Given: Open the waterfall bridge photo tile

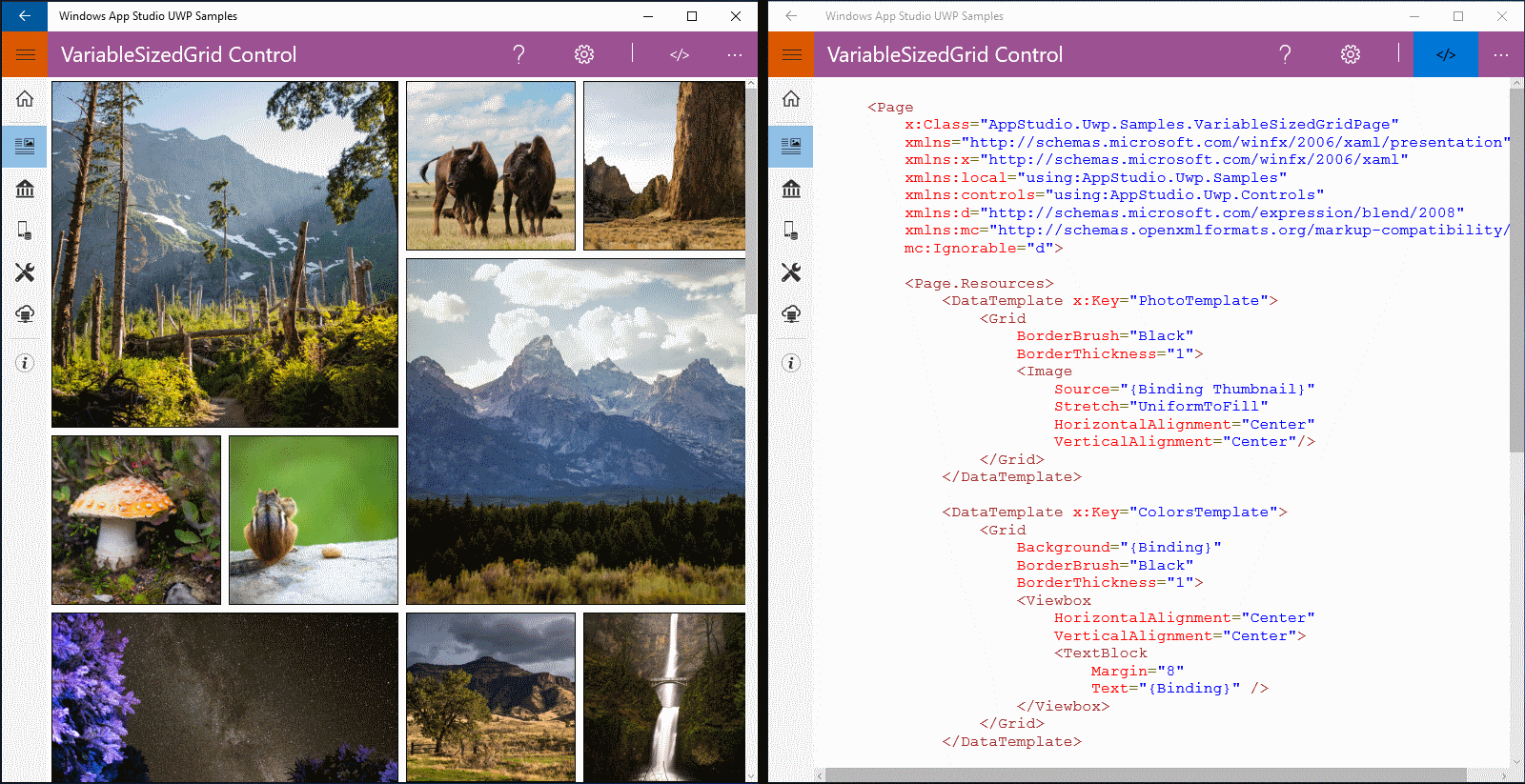Looking at the screenshot, I should pos(664,697).
